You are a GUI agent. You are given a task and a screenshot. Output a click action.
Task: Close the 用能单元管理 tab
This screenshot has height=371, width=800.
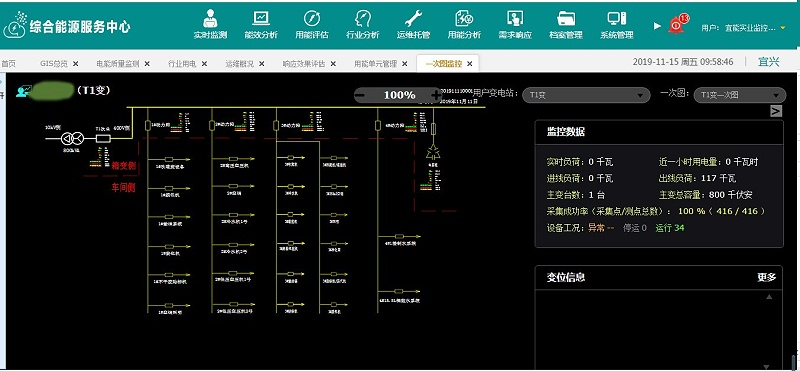405,64
